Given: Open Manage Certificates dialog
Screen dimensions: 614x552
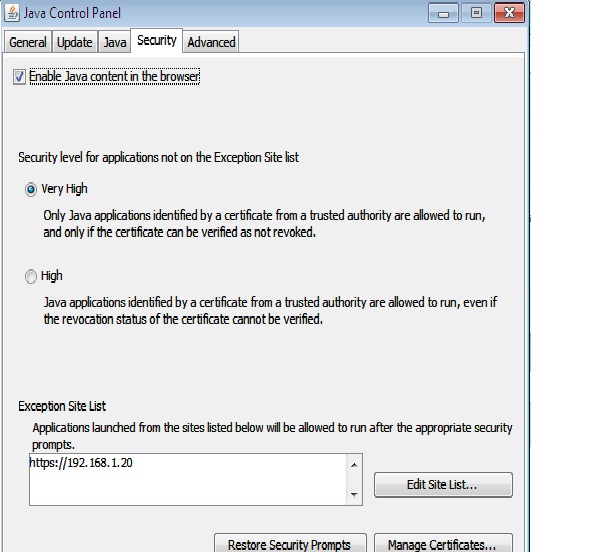Looking at the screenshot, I should pos(443,543).
